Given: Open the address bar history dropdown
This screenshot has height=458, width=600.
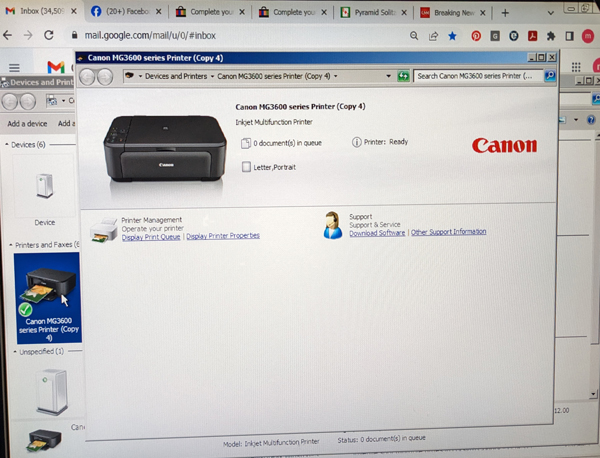Looking at the screenshot, I should point(388,76).
